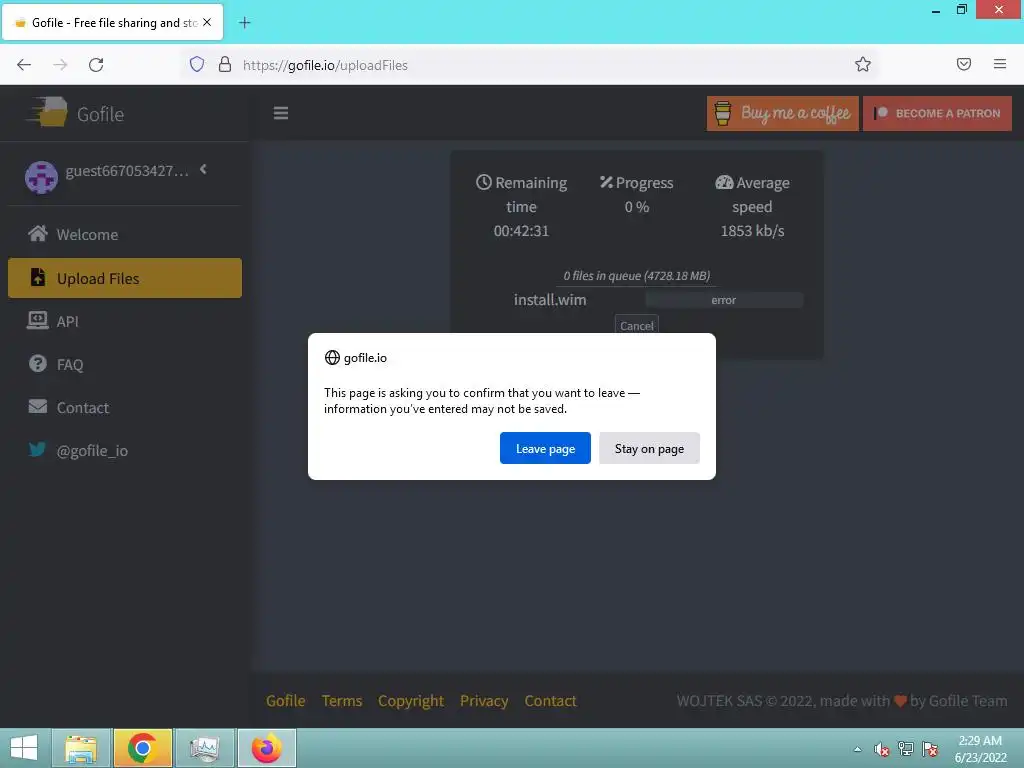Viewport: 1024px width, 768px height.
Task: Choose Stay on page button
Action: [649, 448]
